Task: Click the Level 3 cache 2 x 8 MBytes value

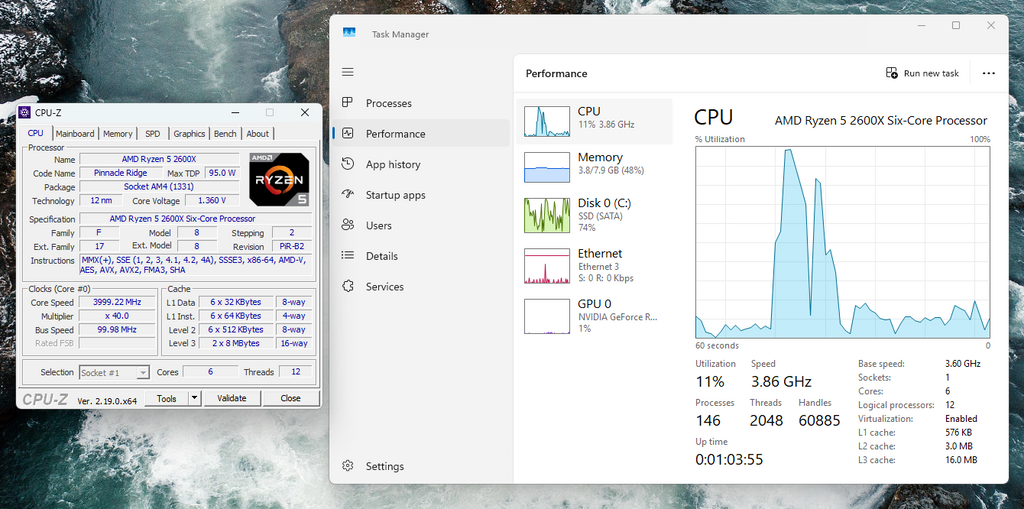Action: 235,343
